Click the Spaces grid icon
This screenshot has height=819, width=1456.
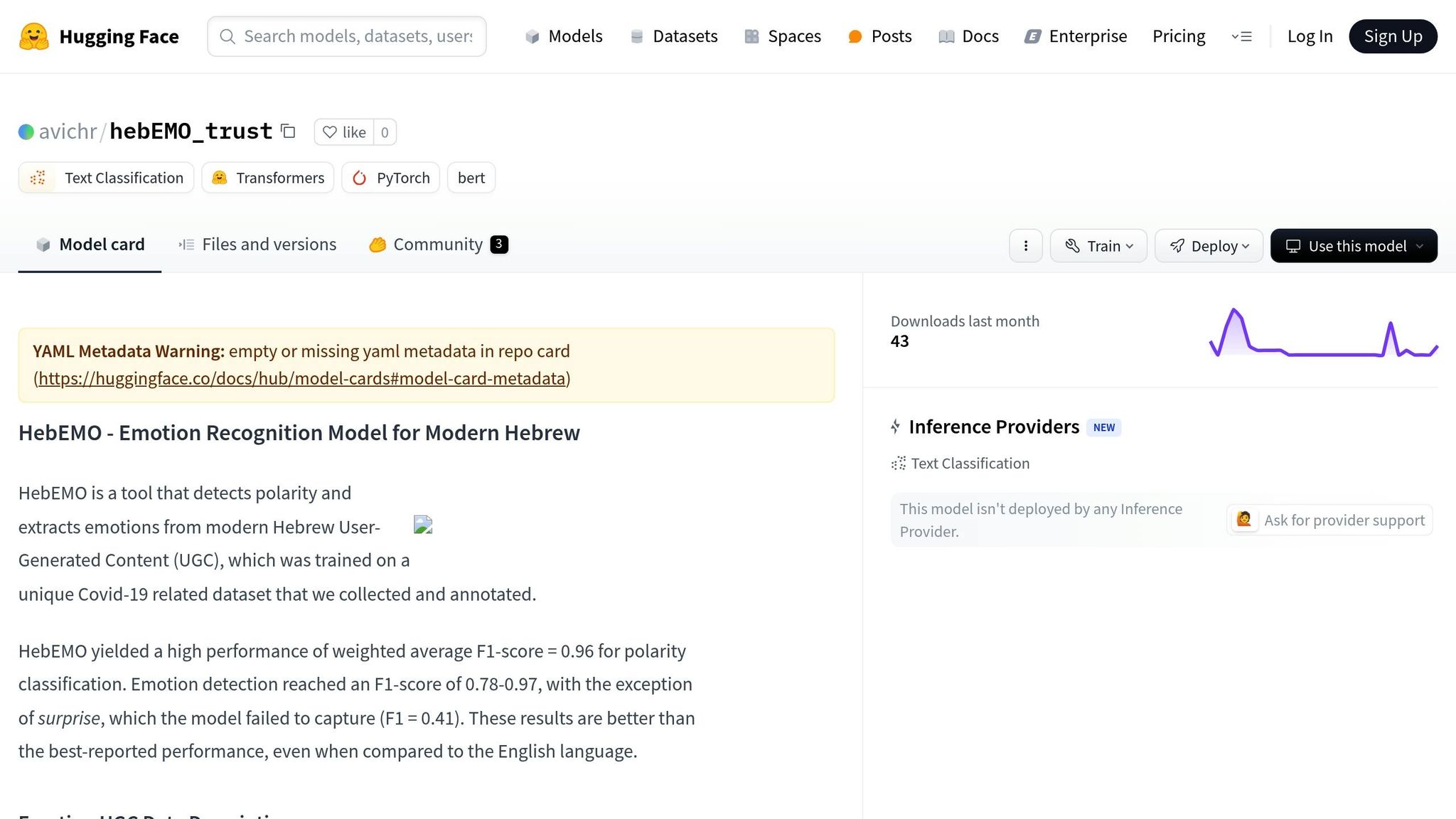(751, 36)
